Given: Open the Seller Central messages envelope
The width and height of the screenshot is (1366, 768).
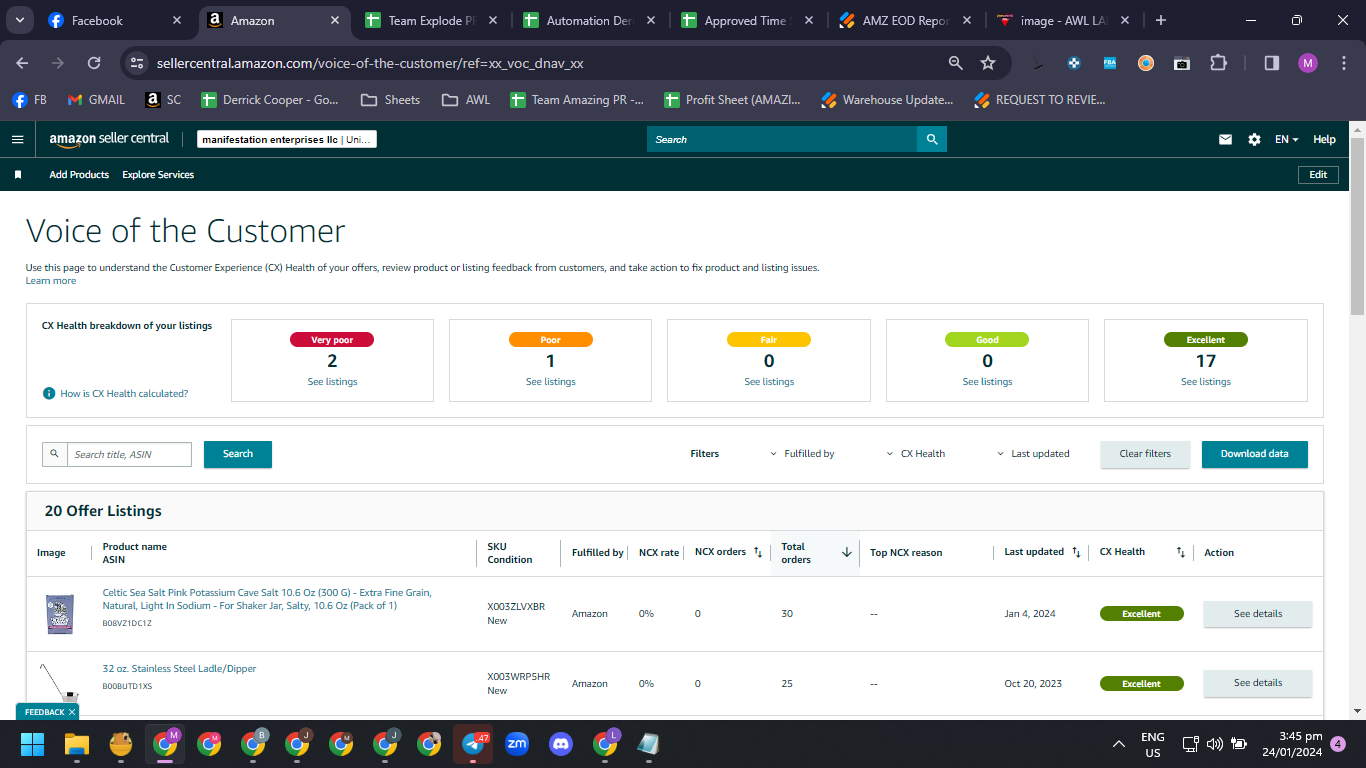Looking at the screenshot, I should [x=1225, y=140].
